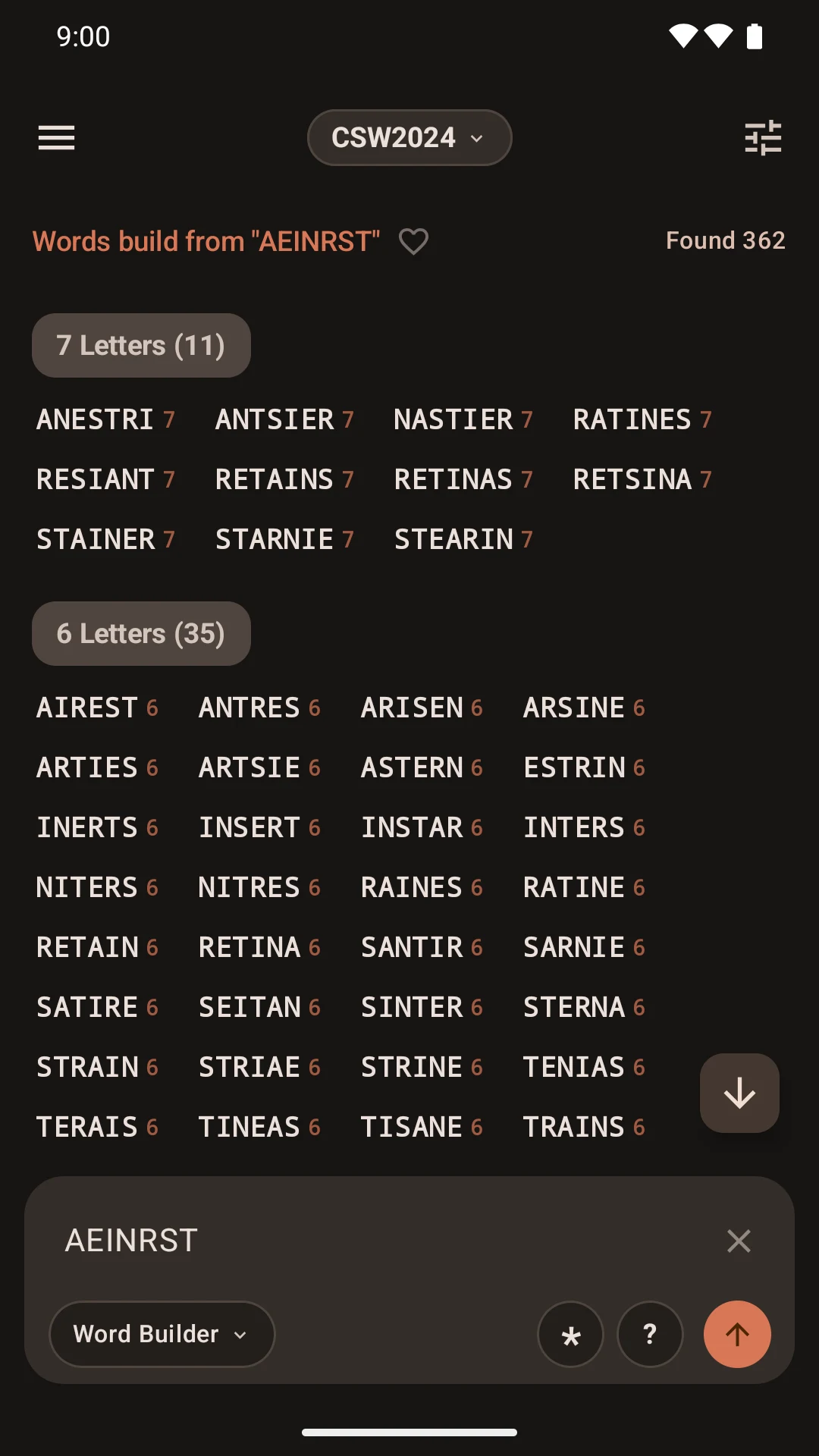Open the filter settings sliders icon
Viewport: 819px width, 1456px height.
pos(763,138)
